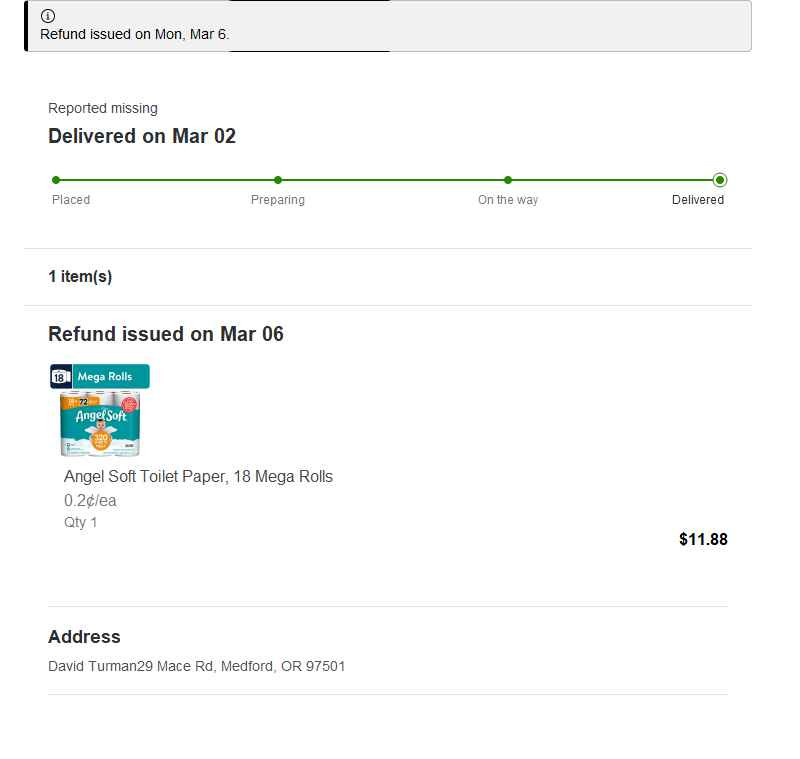The image size is (800, 759).
Task: Click the Preparing step dot on tracker
Action: (x=278, y=180)
